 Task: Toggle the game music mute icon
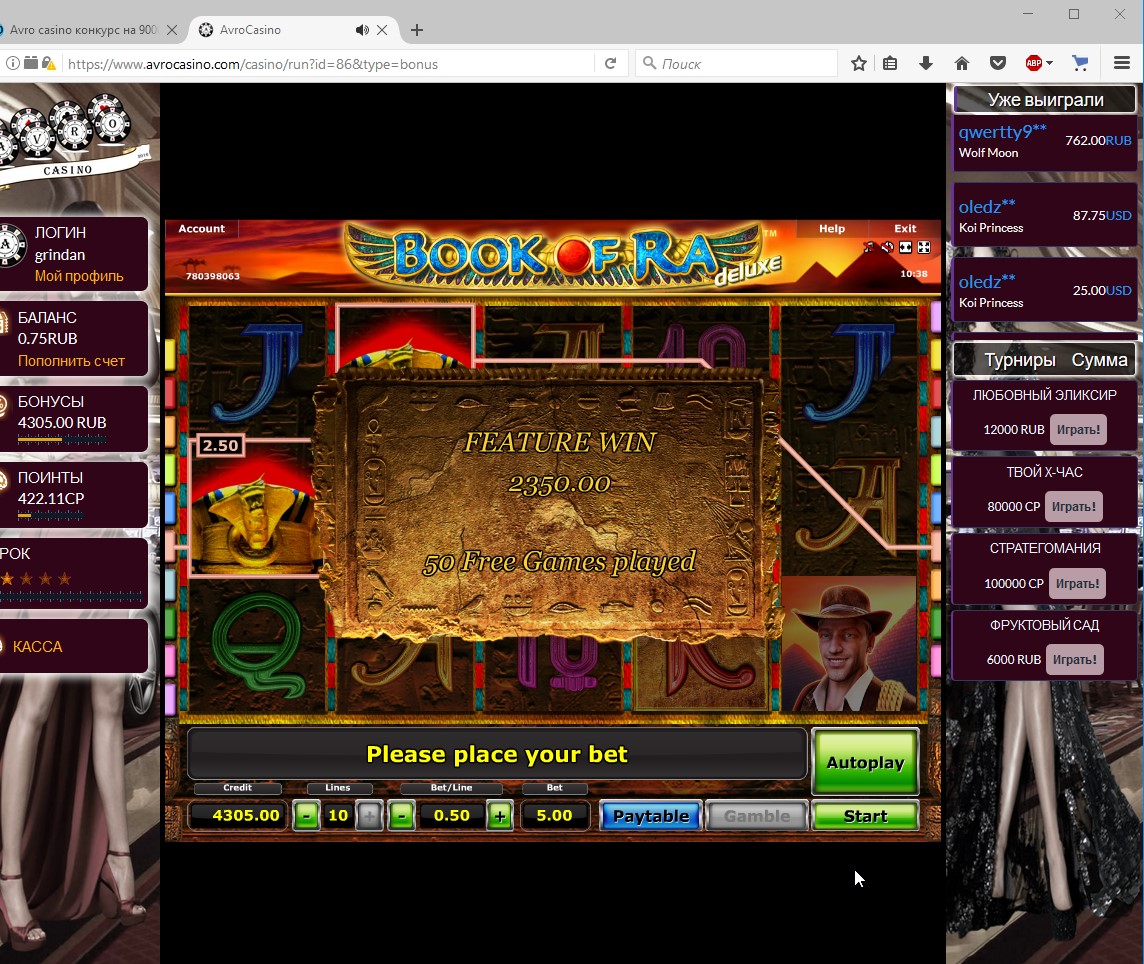[x=869, y=247]
